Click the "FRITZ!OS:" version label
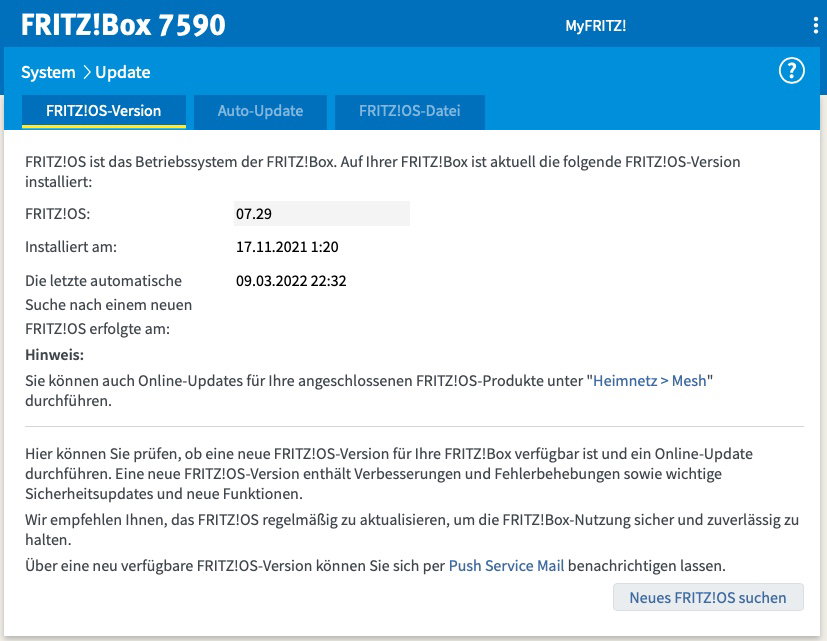Viewport: 827px width, 641px height. pos(58,213)
